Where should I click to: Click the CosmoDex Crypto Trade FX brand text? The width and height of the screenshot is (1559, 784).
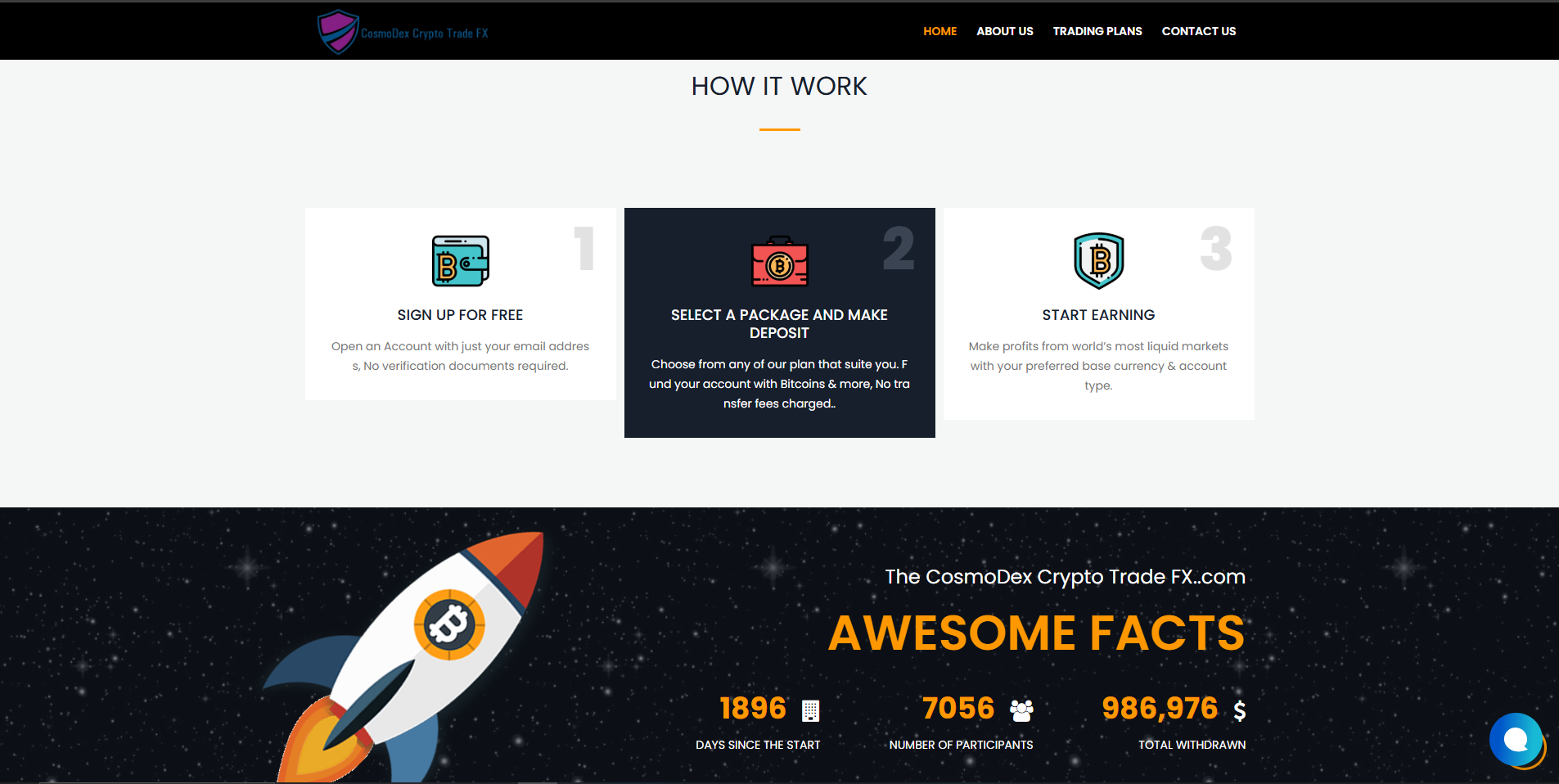[x=424, y=34]
